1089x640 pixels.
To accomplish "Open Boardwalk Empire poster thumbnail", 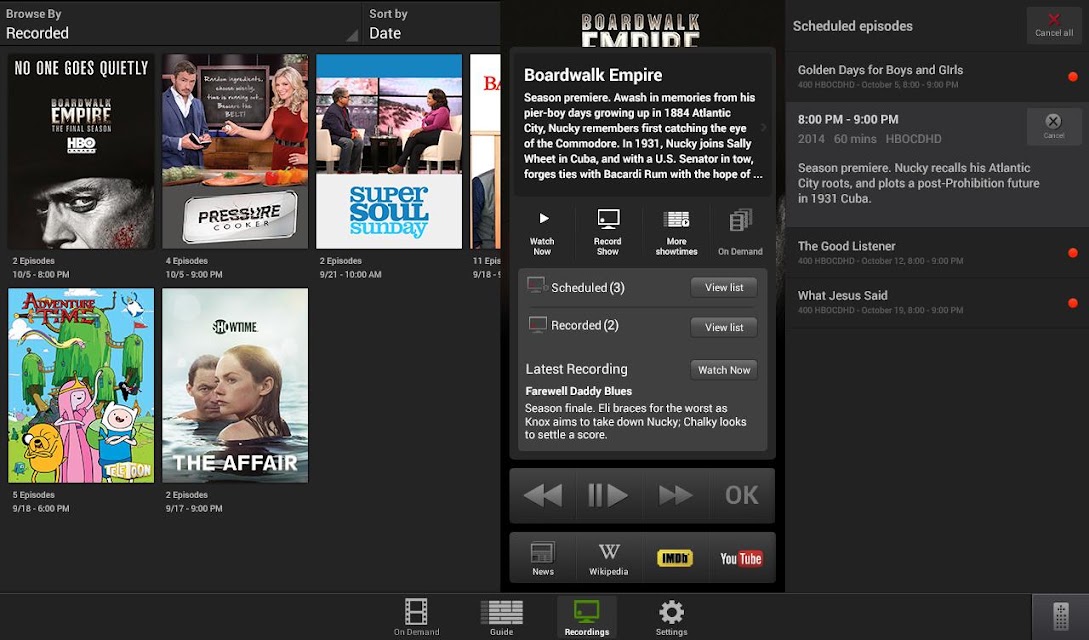I will pos(81,151).
